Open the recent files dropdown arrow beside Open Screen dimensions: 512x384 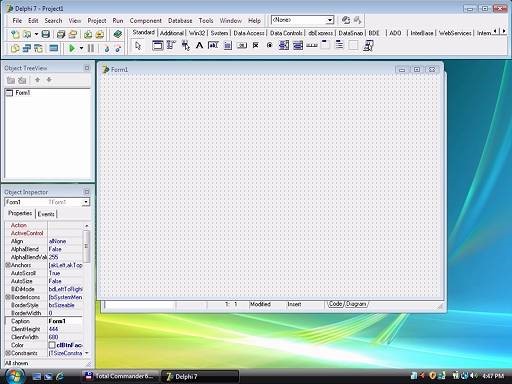pyautogui.click(x=36, y=34)
